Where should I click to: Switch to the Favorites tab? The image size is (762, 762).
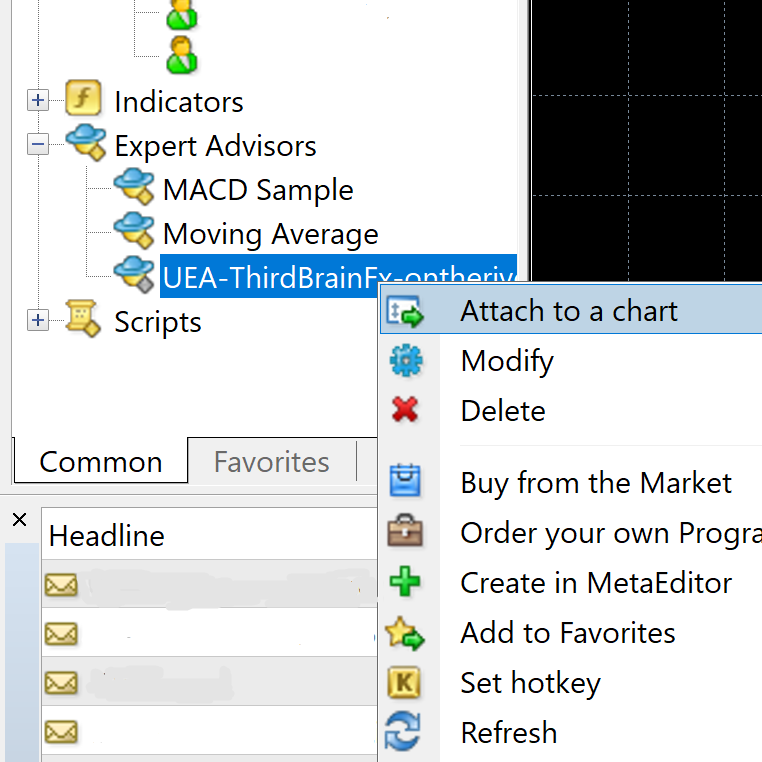pos(272,461)
